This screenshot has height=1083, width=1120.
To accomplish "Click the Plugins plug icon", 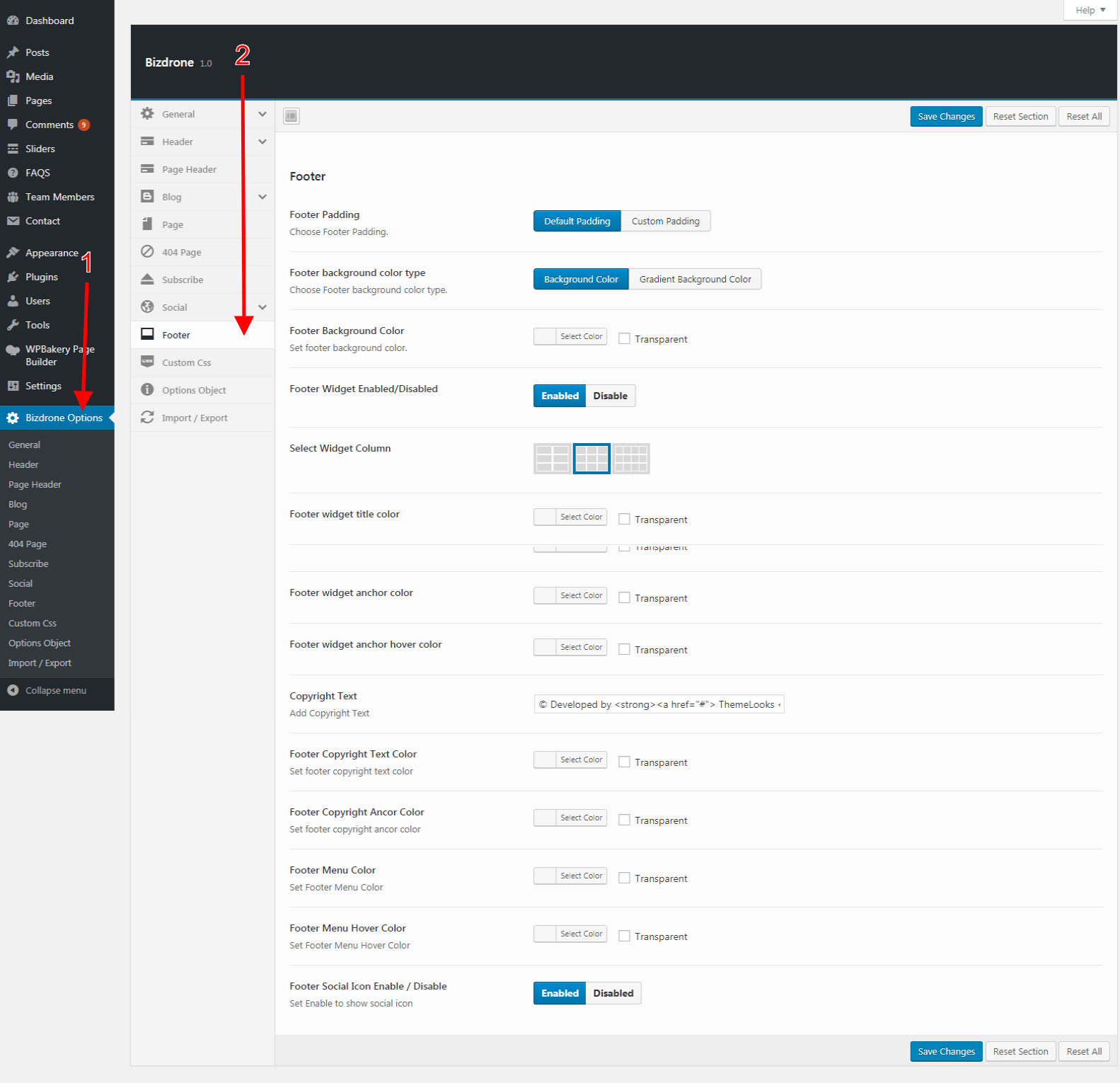I will tap(13, 277).
